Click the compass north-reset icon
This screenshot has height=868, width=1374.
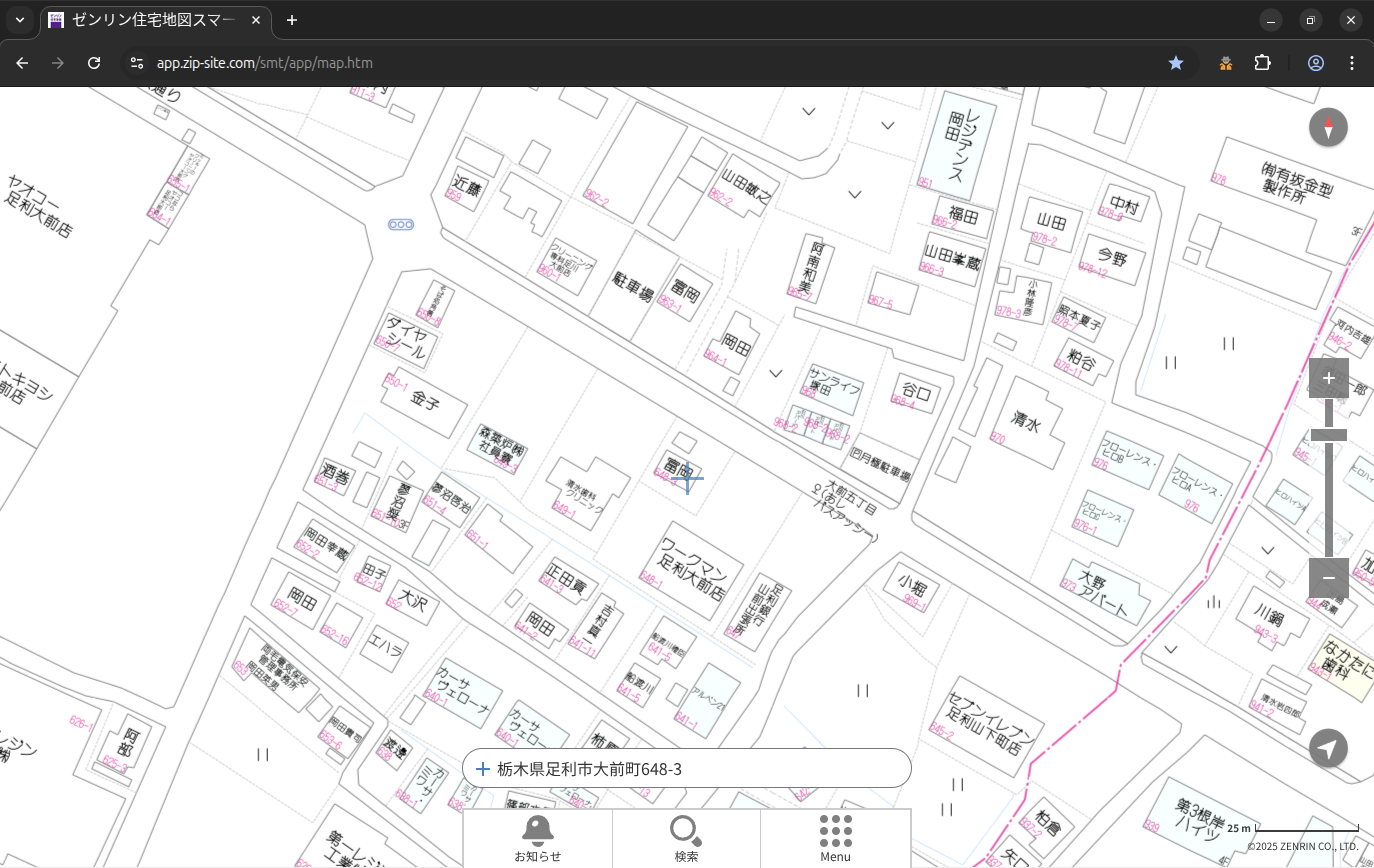[1328, 128]
